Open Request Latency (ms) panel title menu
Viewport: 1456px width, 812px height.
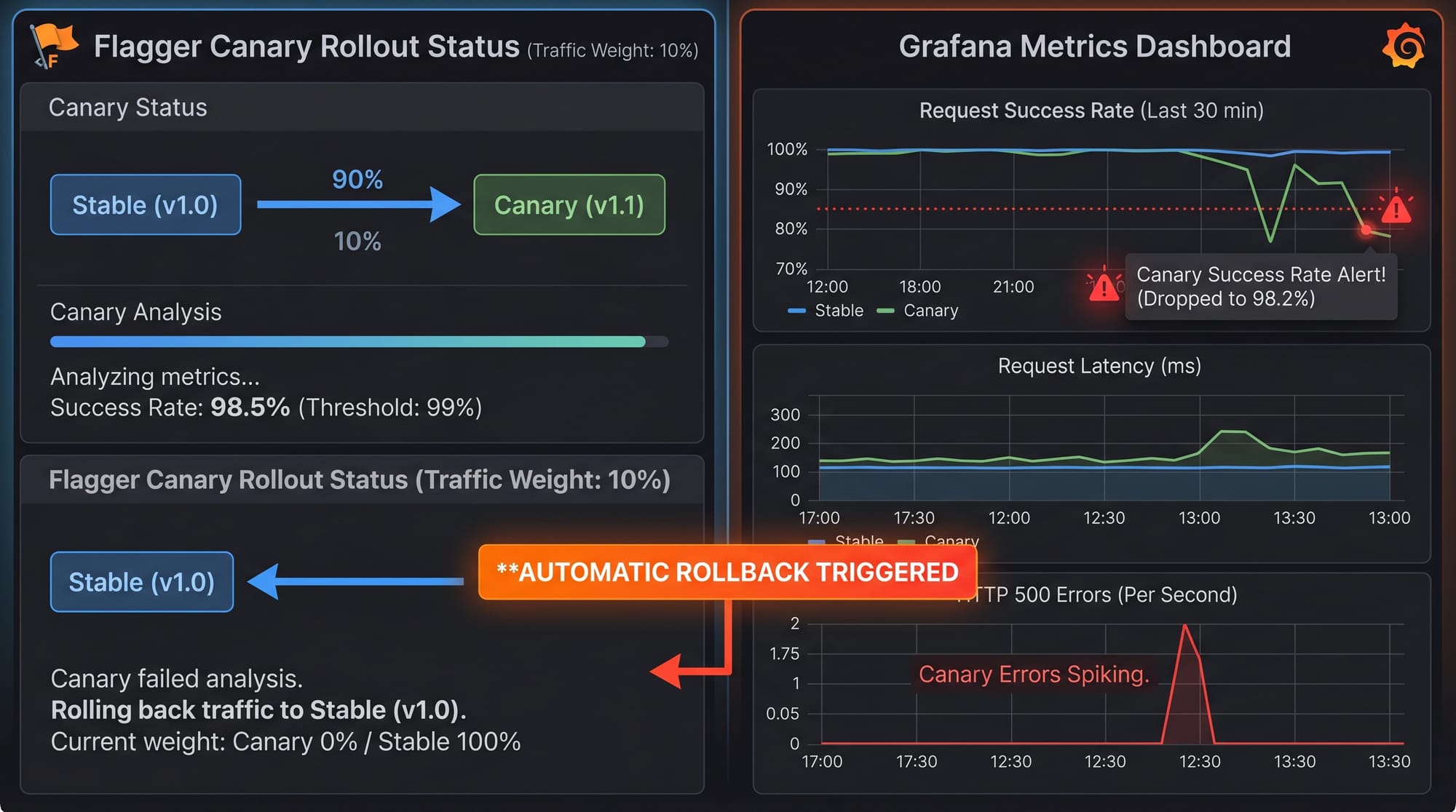click(x=1099, y=366)
